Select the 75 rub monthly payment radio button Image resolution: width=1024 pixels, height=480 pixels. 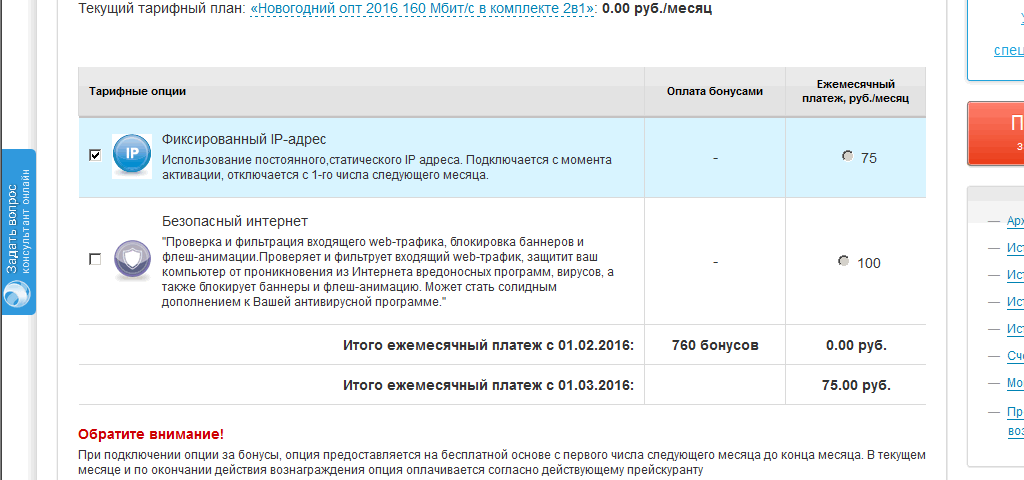[x=848, y=156]
